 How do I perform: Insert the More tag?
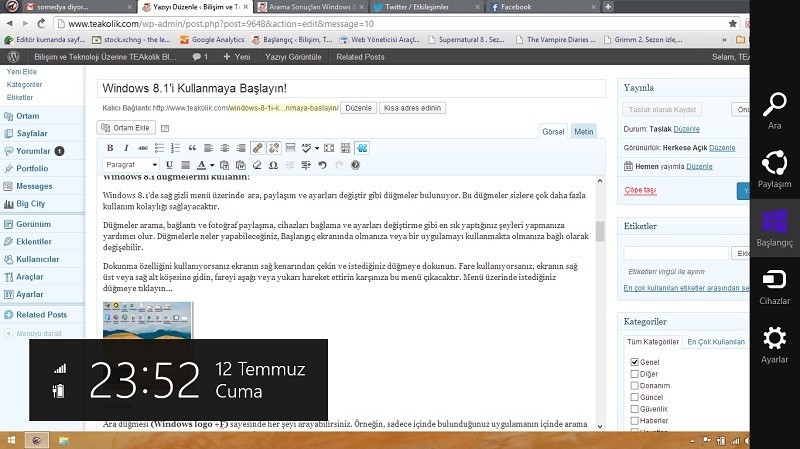(x=290, y=148)
